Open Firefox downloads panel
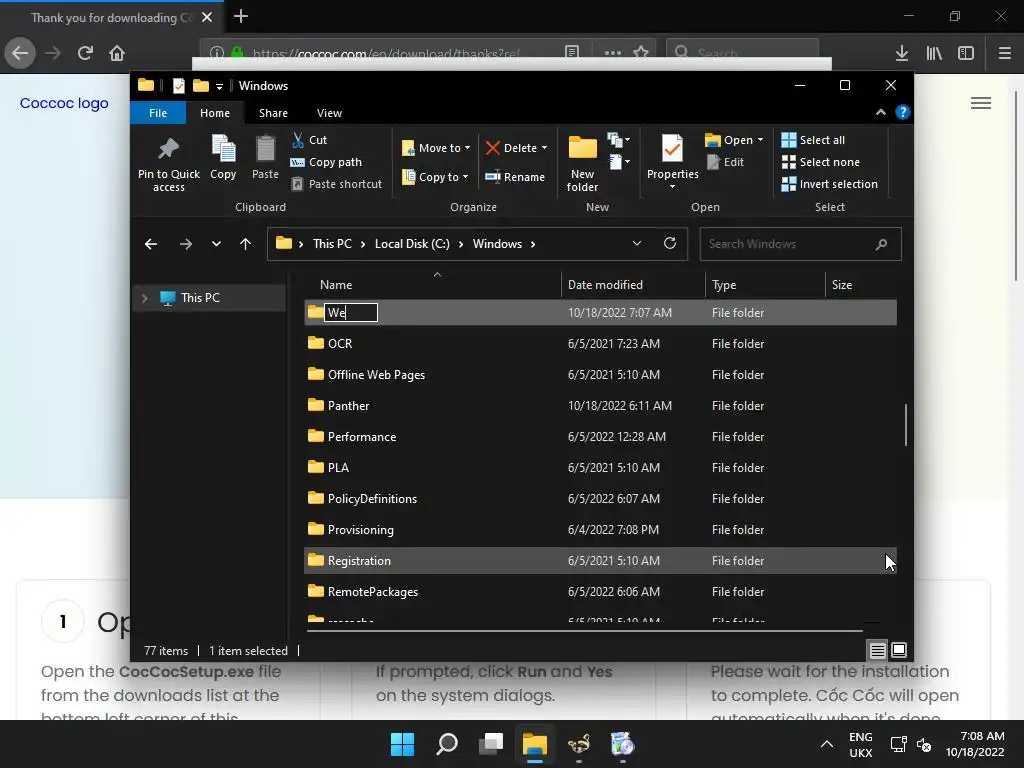The image size is (1024, 768). pos(902,53)
